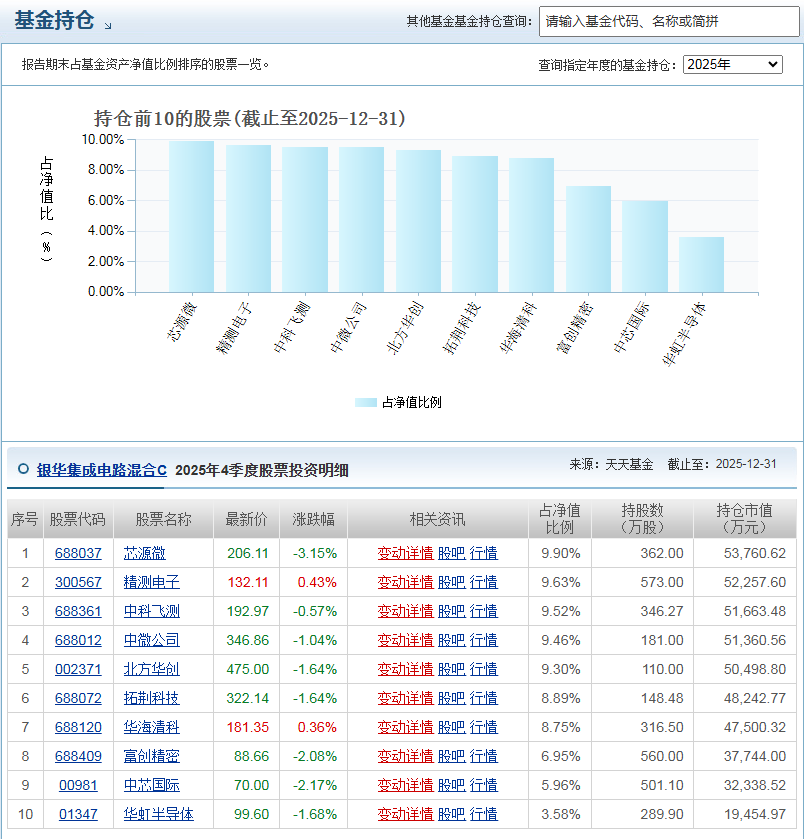Screen dimensions: 804x839
Task: Open stock code 688409 link
Action: (x=78, y=756)
